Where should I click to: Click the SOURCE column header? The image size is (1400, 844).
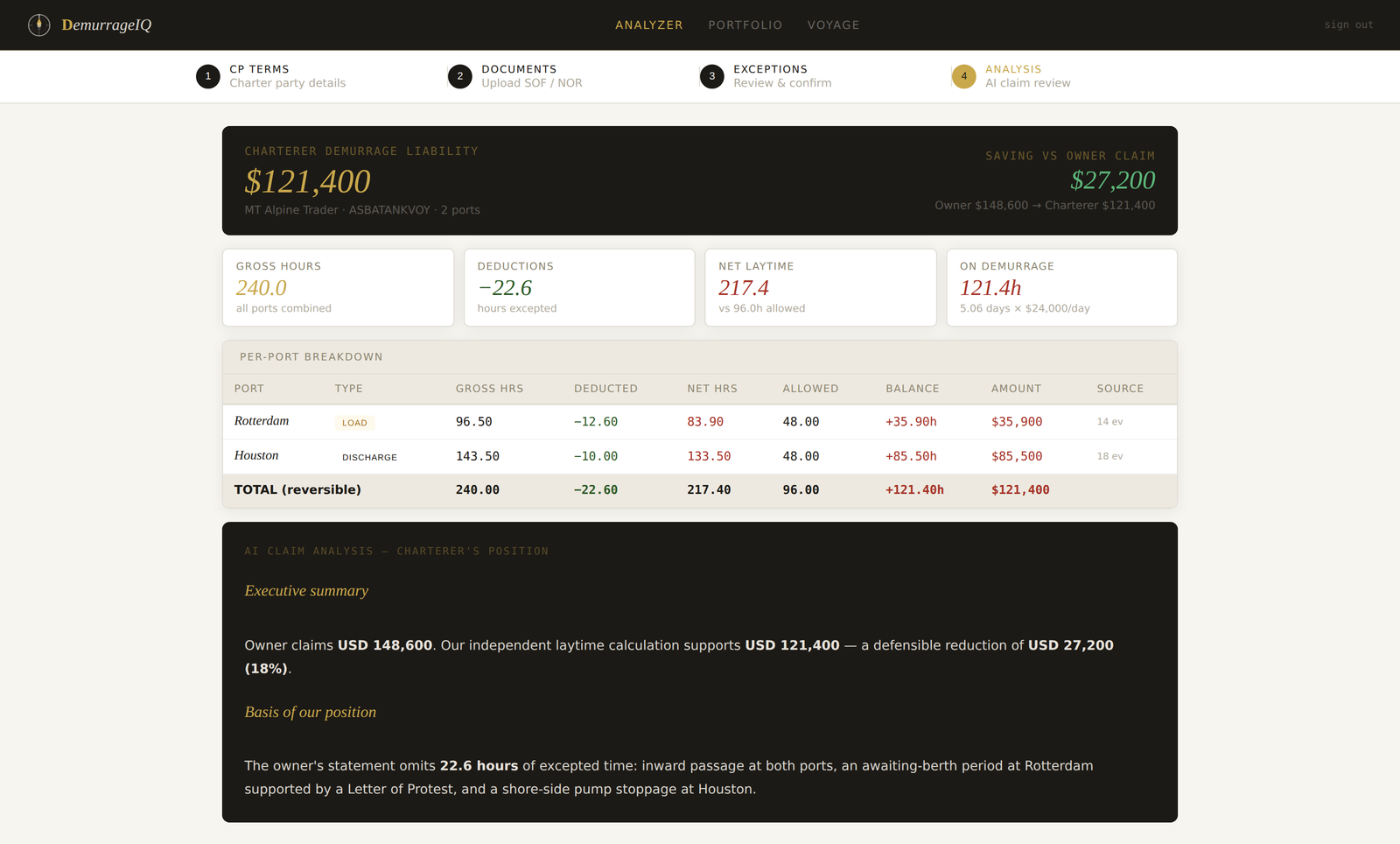pyautogui.click(x=1120, y=389)
